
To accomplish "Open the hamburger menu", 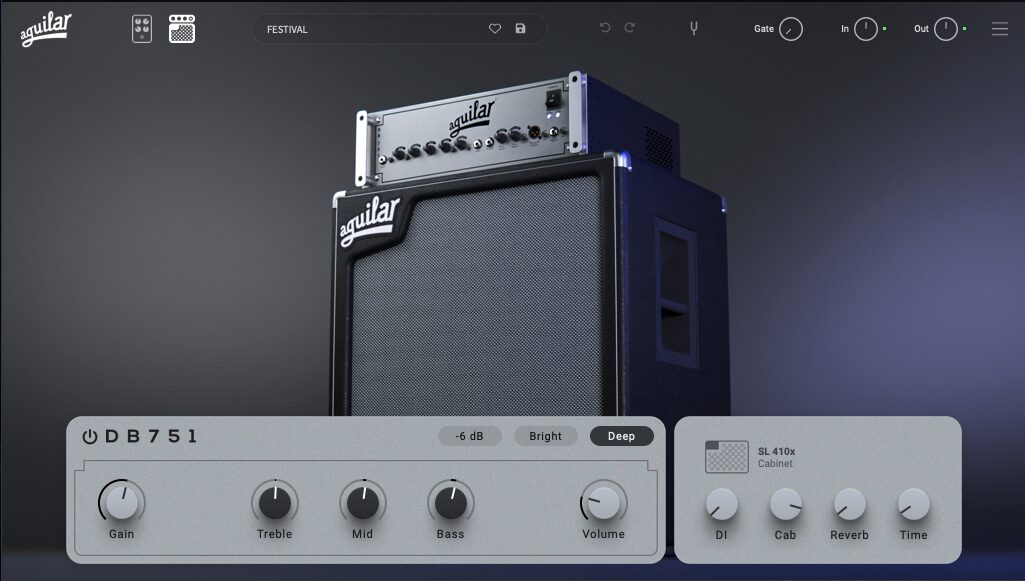I will point(1000,29).
